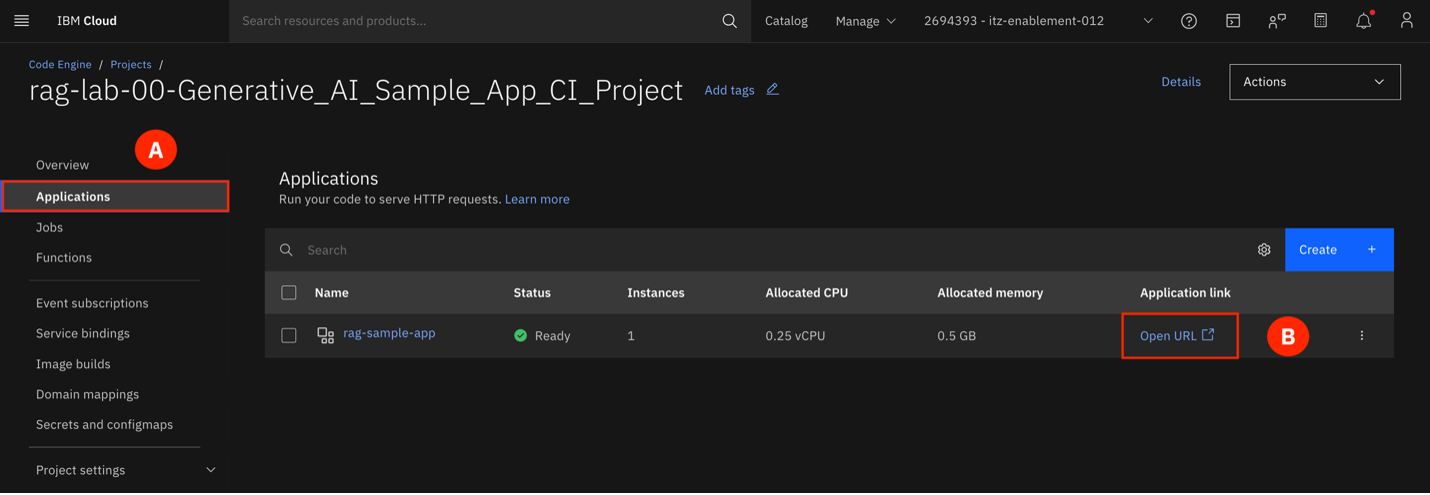Open the hamburger navigation menu
1430x495 pixels.
21,21
